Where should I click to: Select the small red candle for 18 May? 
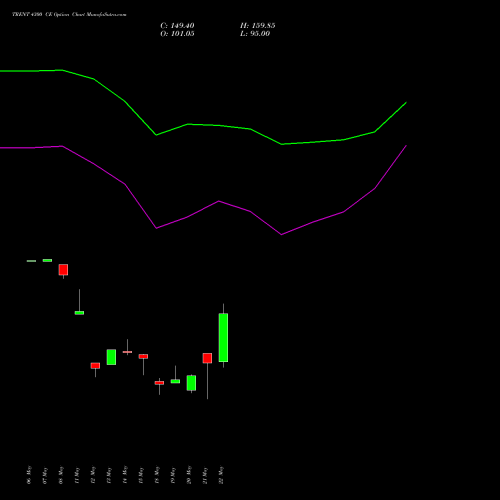click(159, 383)
